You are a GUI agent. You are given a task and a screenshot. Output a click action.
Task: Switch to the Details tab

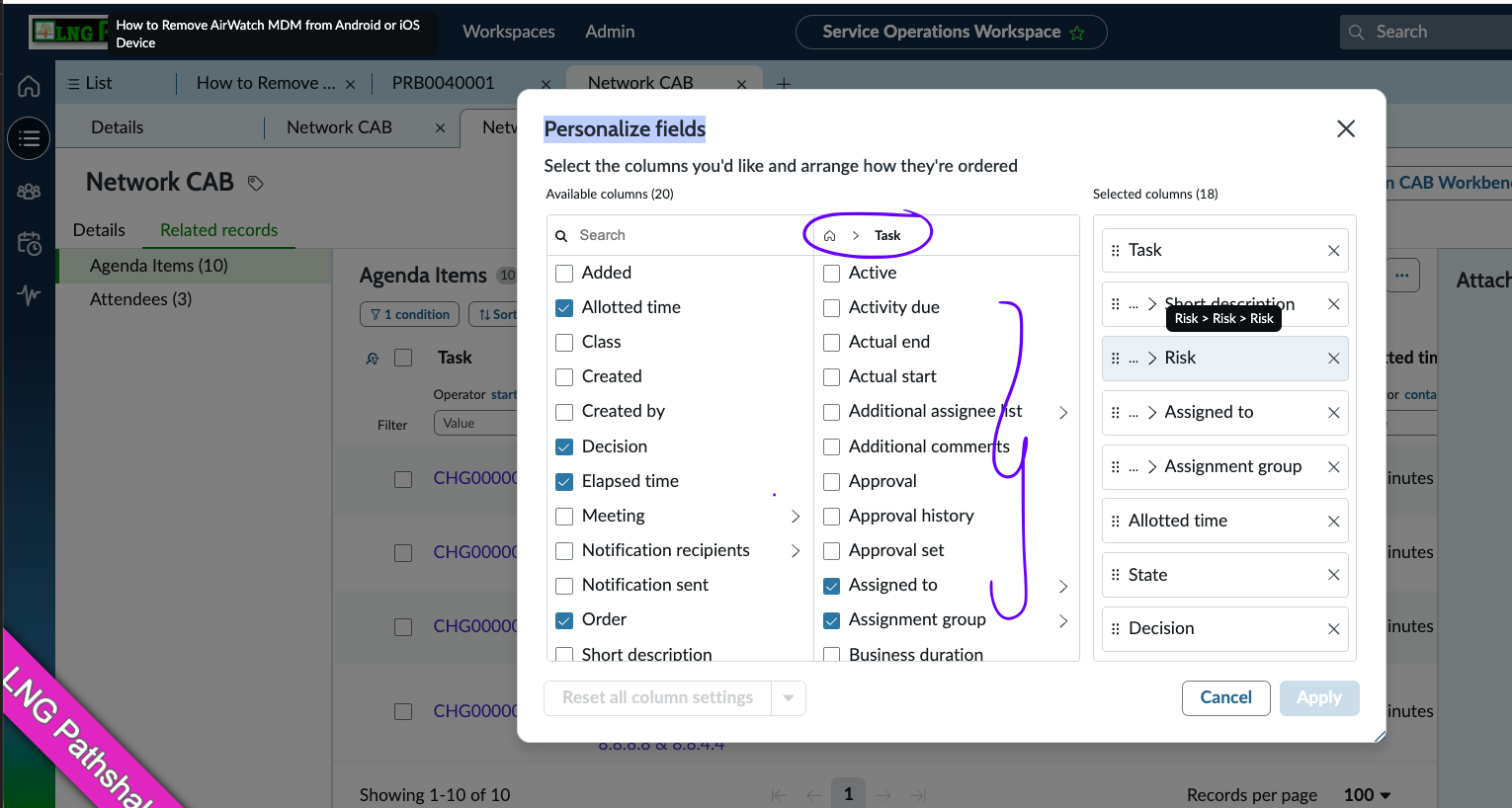[99, 230]
